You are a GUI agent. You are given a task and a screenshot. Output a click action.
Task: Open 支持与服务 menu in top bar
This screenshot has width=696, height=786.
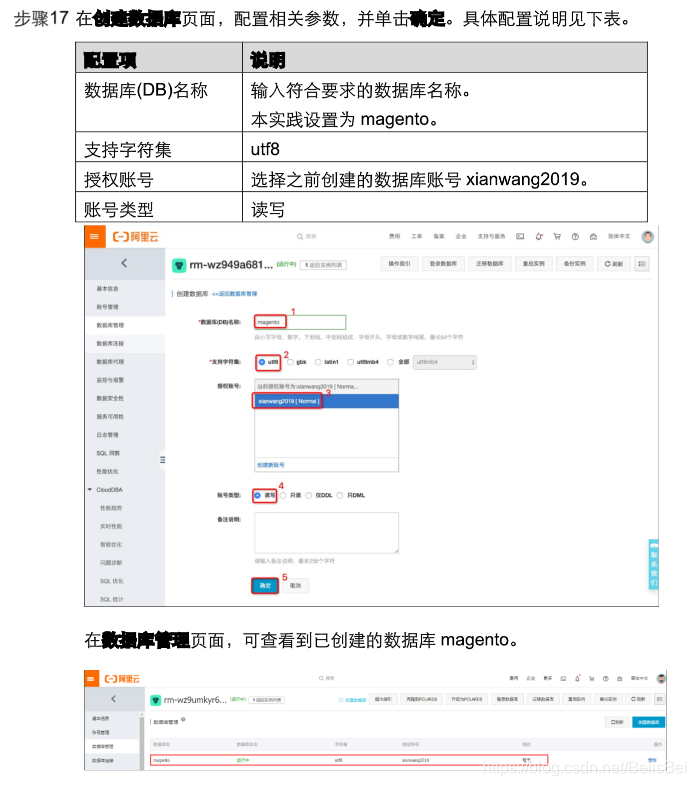pyautogui.click(x=491, y=236)
